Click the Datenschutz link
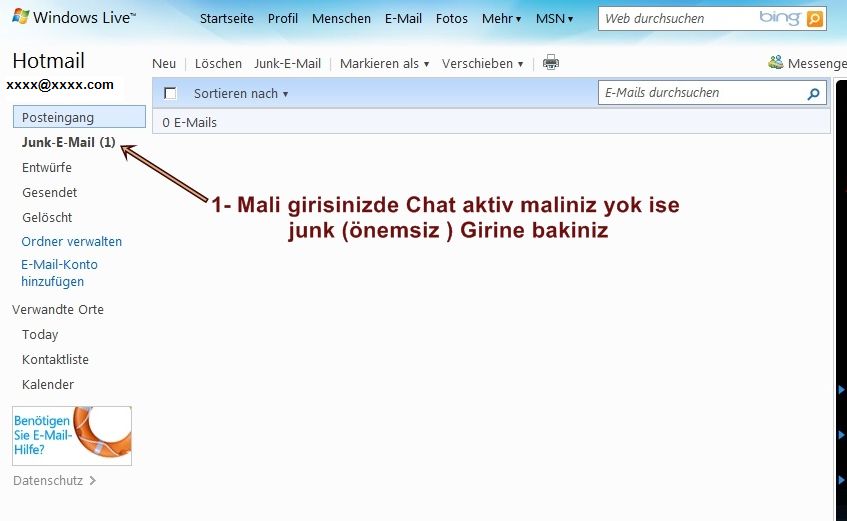Viewport: 847px width, 521px height. [54, 480]
